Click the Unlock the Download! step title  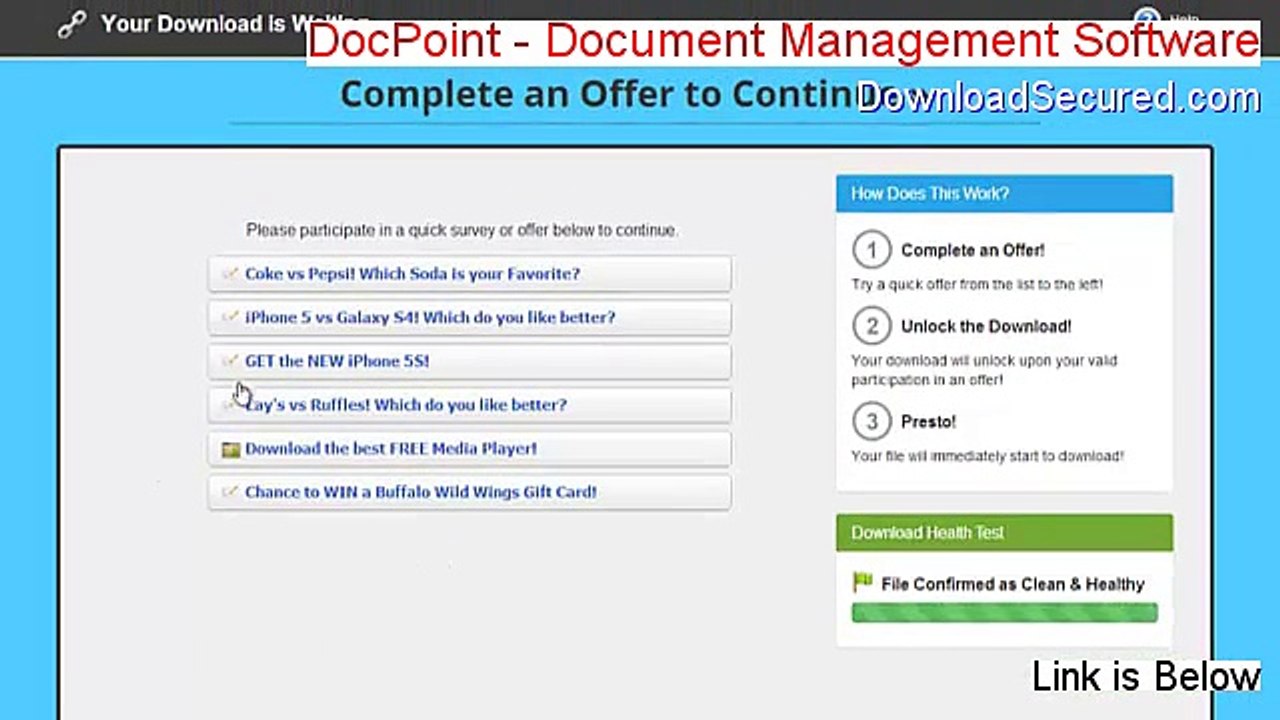coord(986,326)
